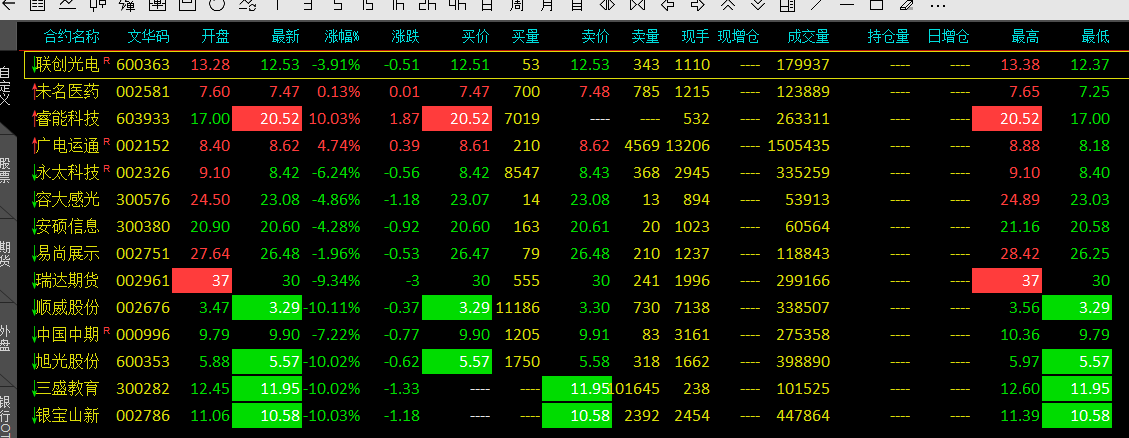Click the left arrow navigation icon
1129x438 pixels.
click(x=667, y=5)
